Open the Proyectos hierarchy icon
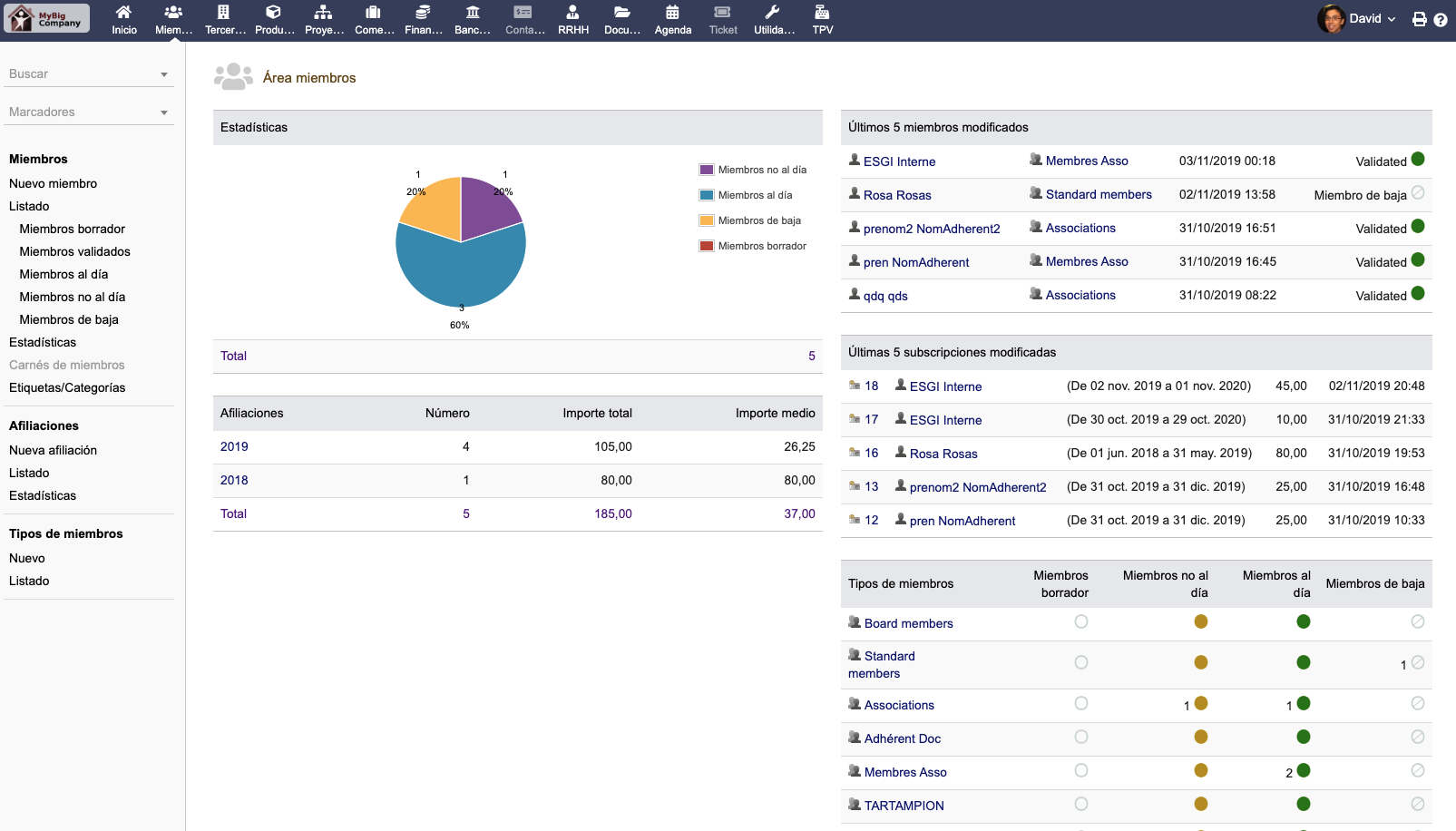Screen dimensions: 1456x831 point(323,12)
